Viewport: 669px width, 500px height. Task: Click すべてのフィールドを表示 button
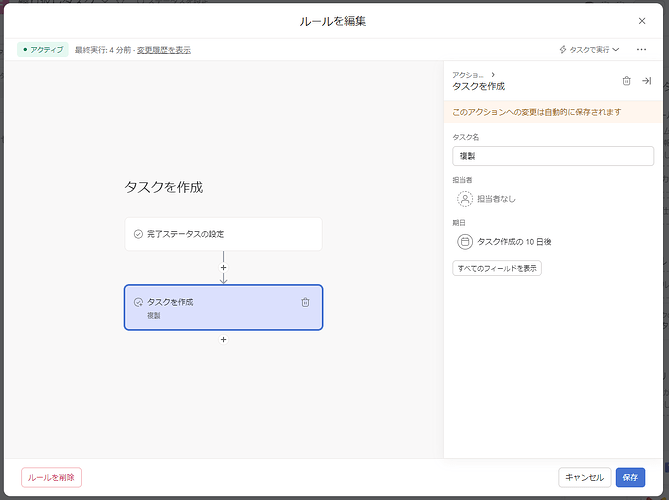point(497,268)
